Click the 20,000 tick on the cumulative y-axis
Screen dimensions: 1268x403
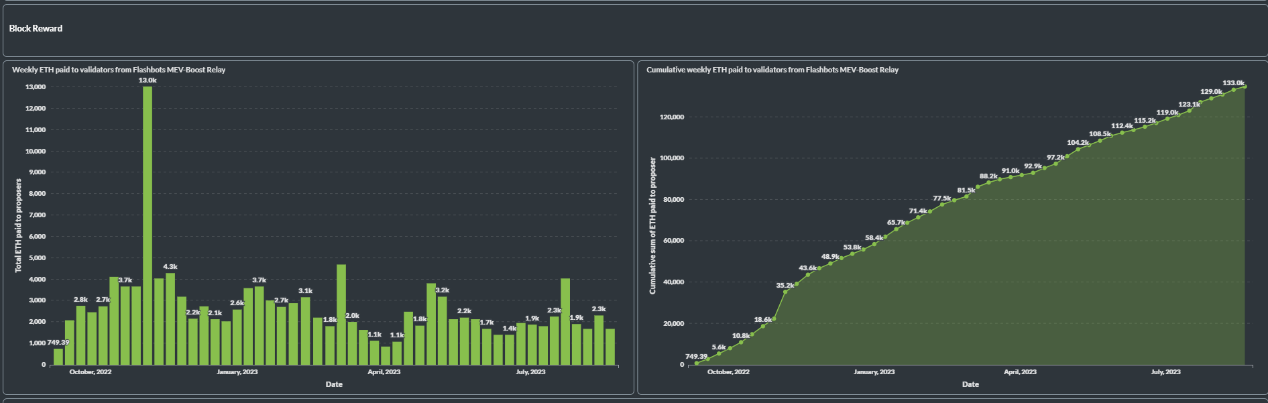click(674, 323)
